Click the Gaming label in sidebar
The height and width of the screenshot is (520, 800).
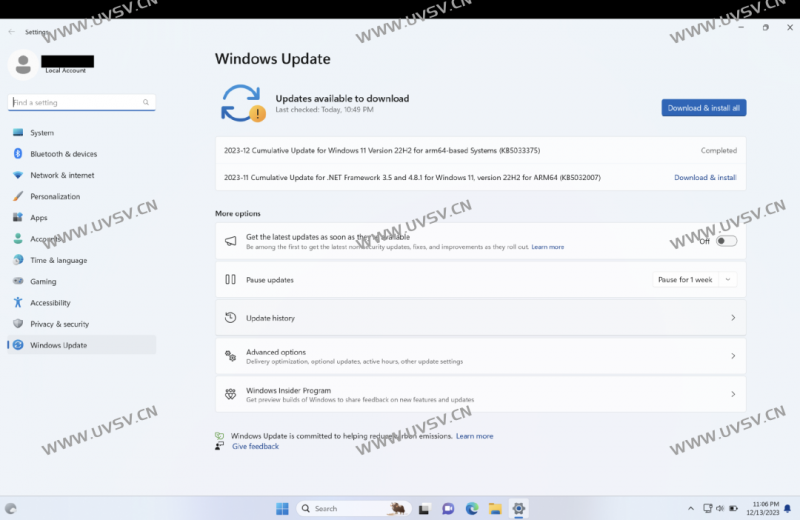(43, 281)
